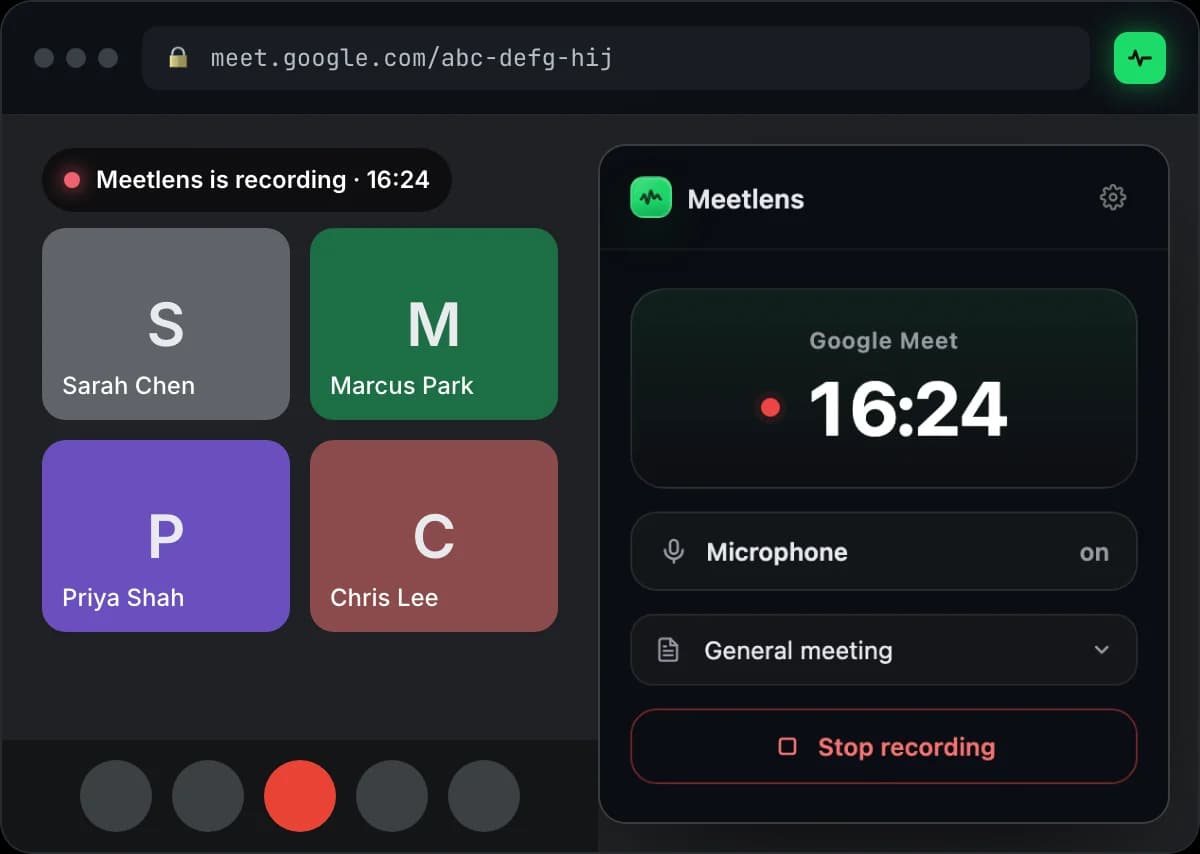Click the padlock icon in the address bar

(178, 57)
